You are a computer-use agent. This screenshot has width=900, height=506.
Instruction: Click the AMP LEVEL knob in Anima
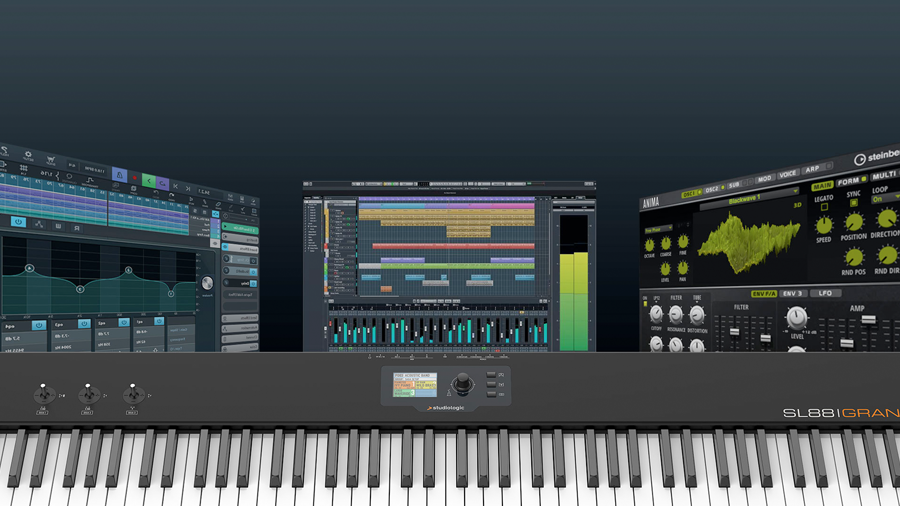point(797,318)
